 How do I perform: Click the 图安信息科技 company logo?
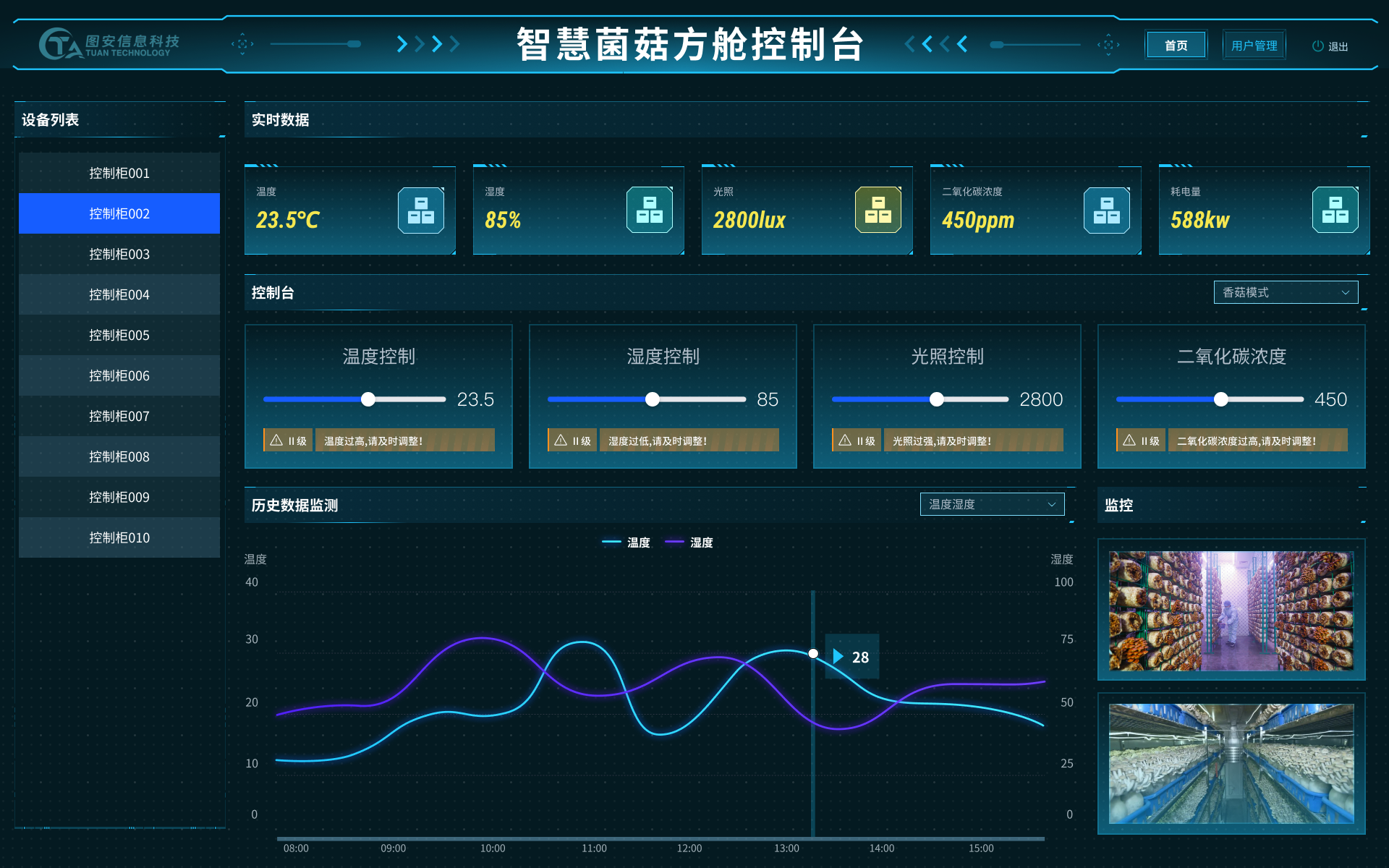[x=109, y=43]
